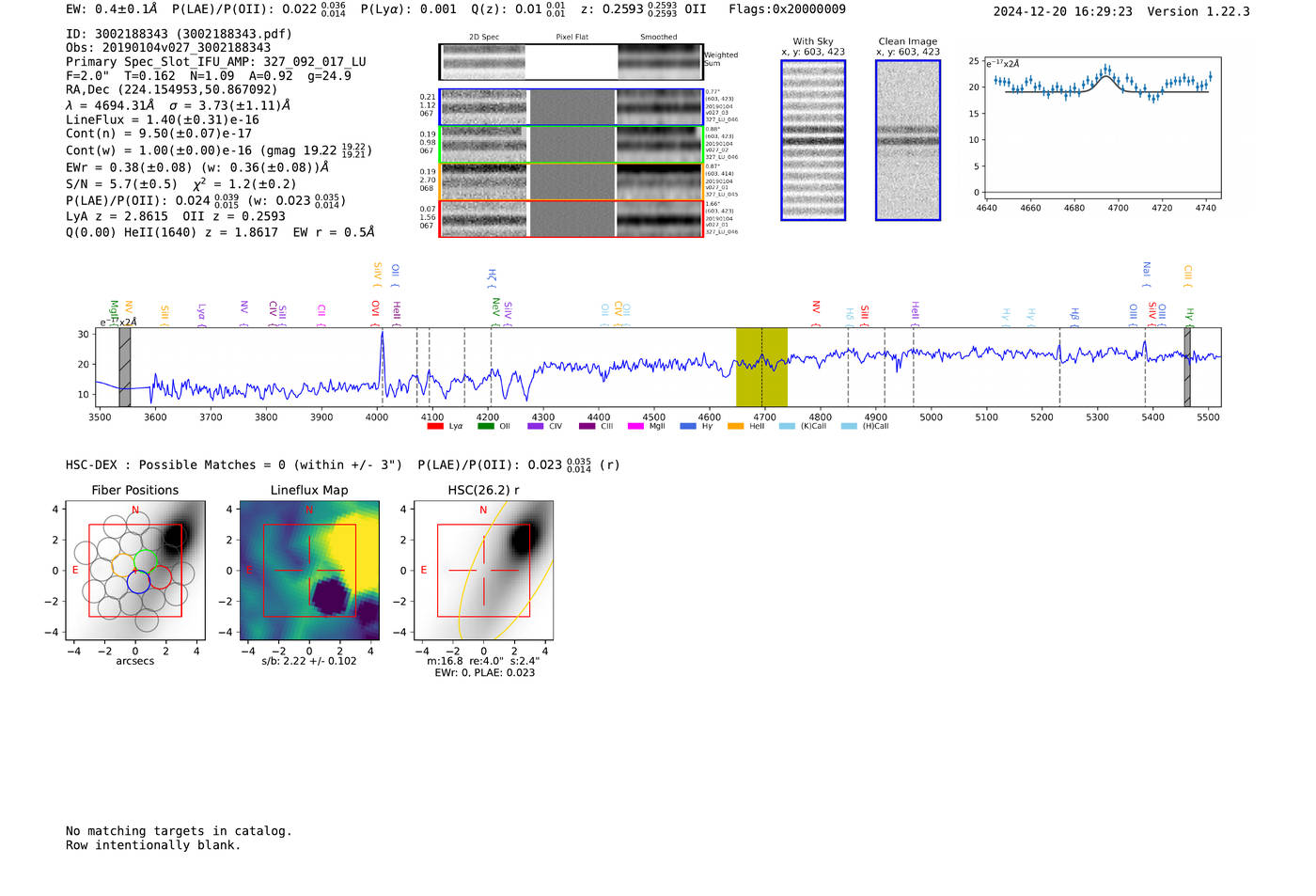The image size is (1316, 896).
Task: Click the "Flags:0x20000009" header text
Action: pyautogui.click(x=787, y=9)
